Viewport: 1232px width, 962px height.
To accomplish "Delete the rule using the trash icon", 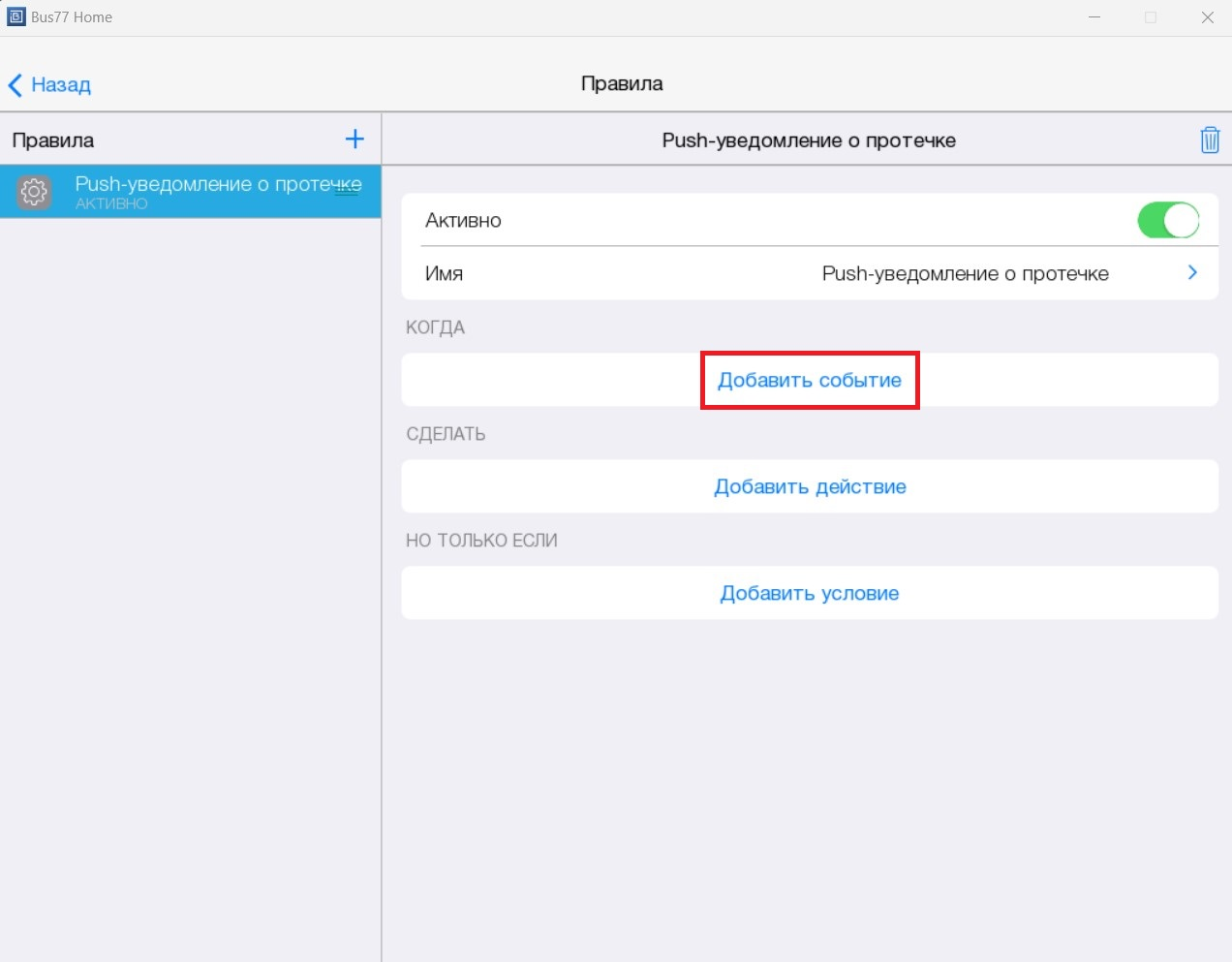I will (1210, 140).
